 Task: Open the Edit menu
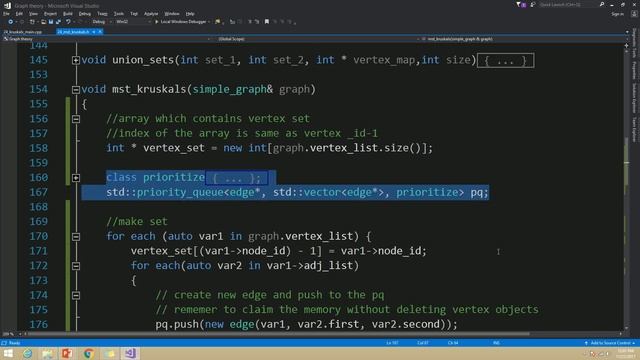point(19,13)
